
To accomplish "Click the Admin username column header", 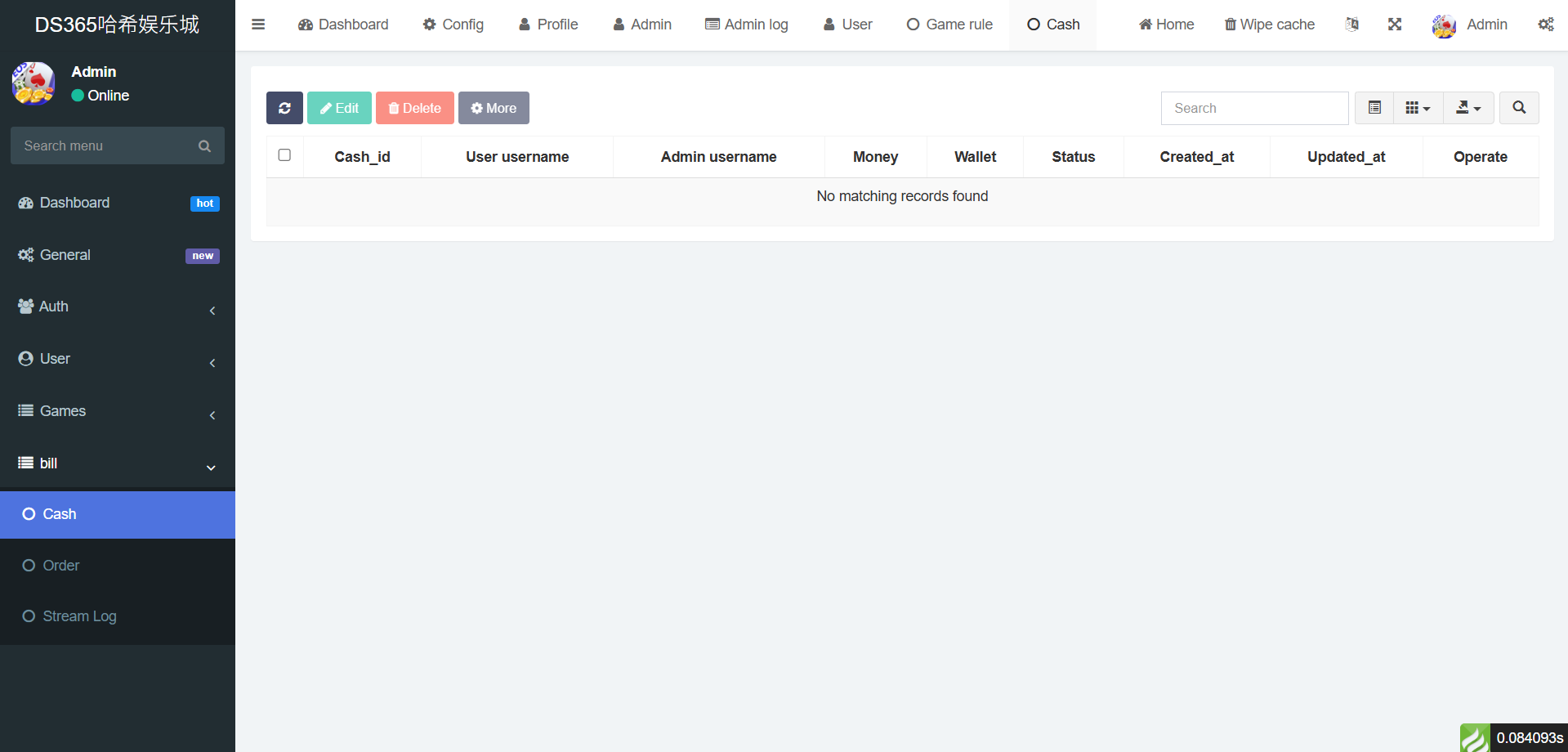I will 719,157.
